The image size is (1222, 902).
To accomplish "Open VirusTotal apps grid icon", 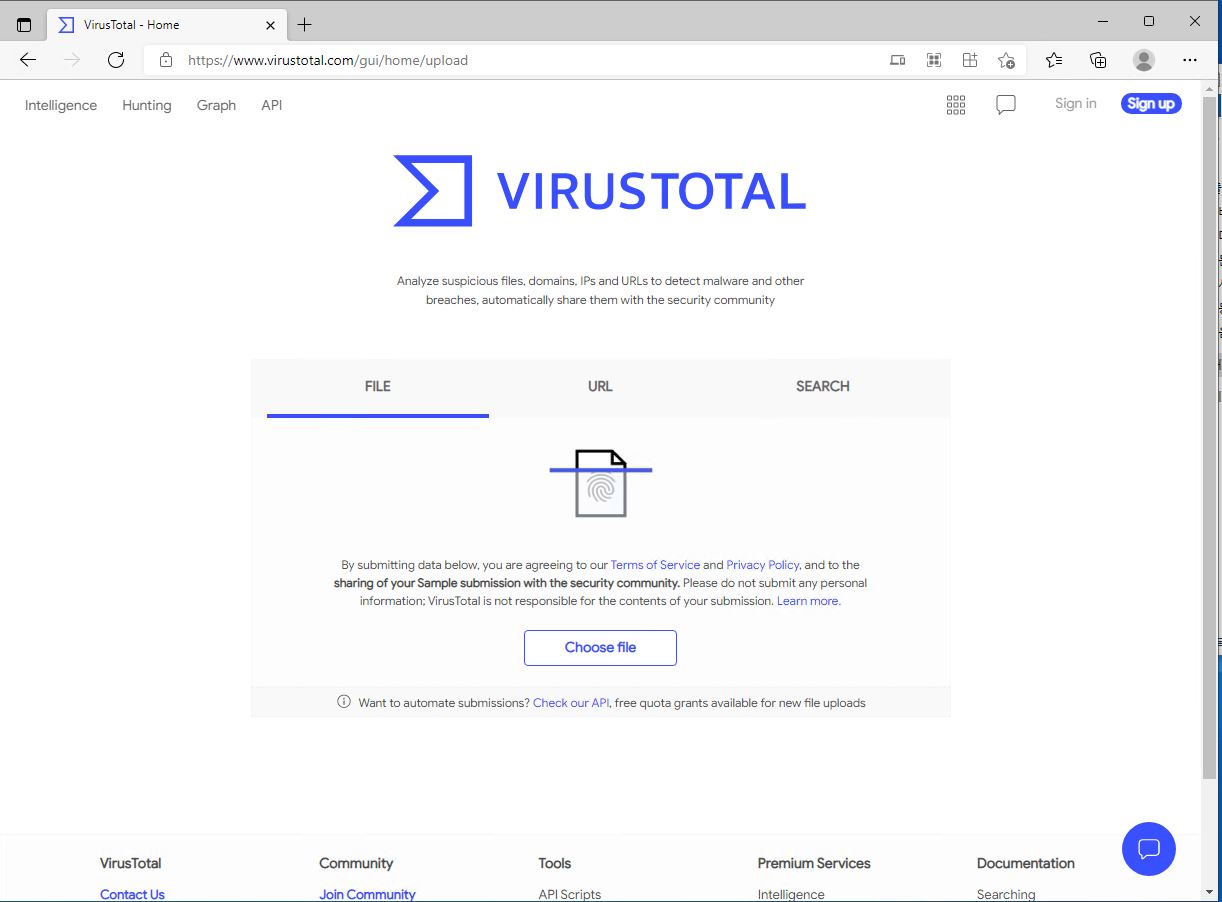I will 956,105.
